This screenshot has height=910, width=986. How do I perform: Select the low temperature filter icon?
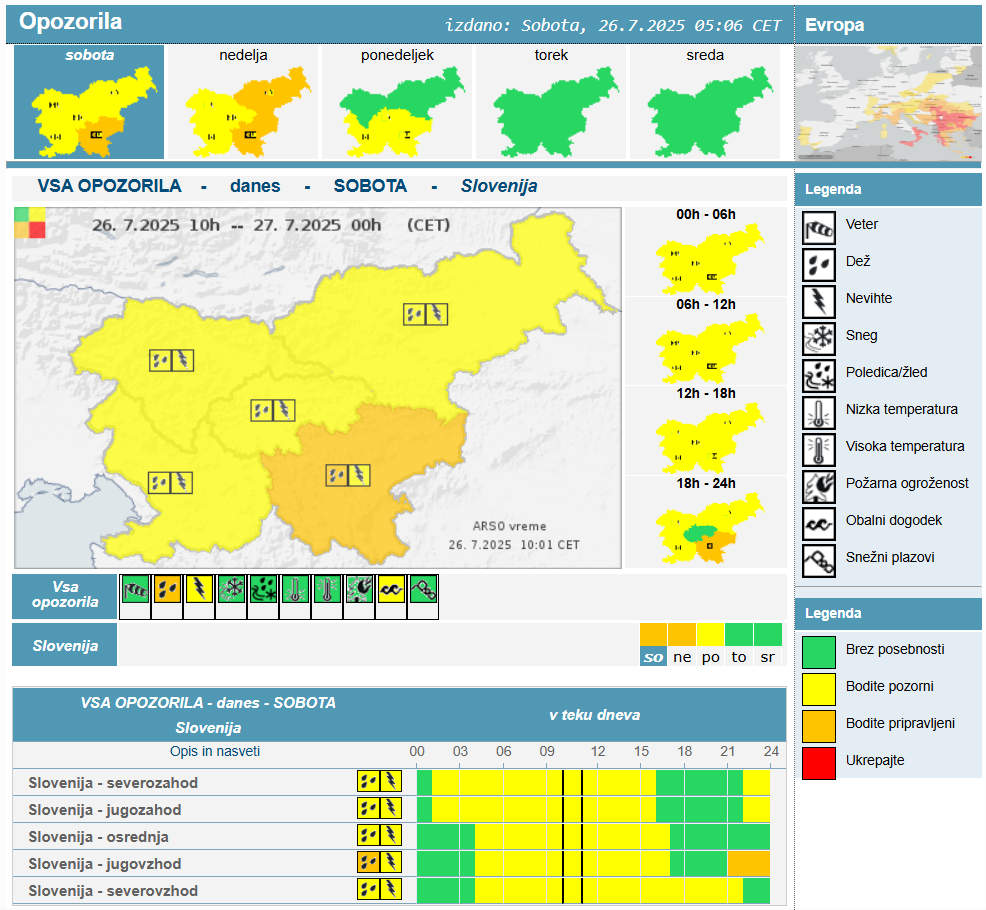[x=296, y=589]
